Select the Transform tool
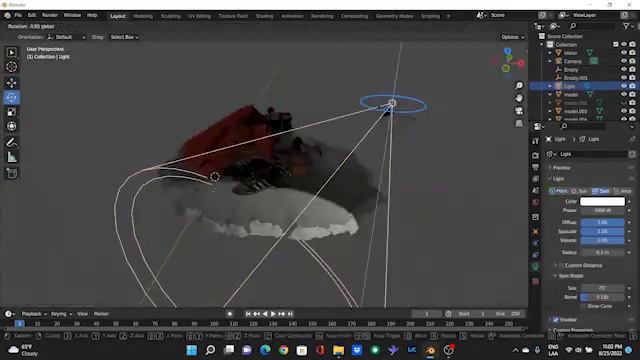The image size is (640, 360). tap(11, 126)
